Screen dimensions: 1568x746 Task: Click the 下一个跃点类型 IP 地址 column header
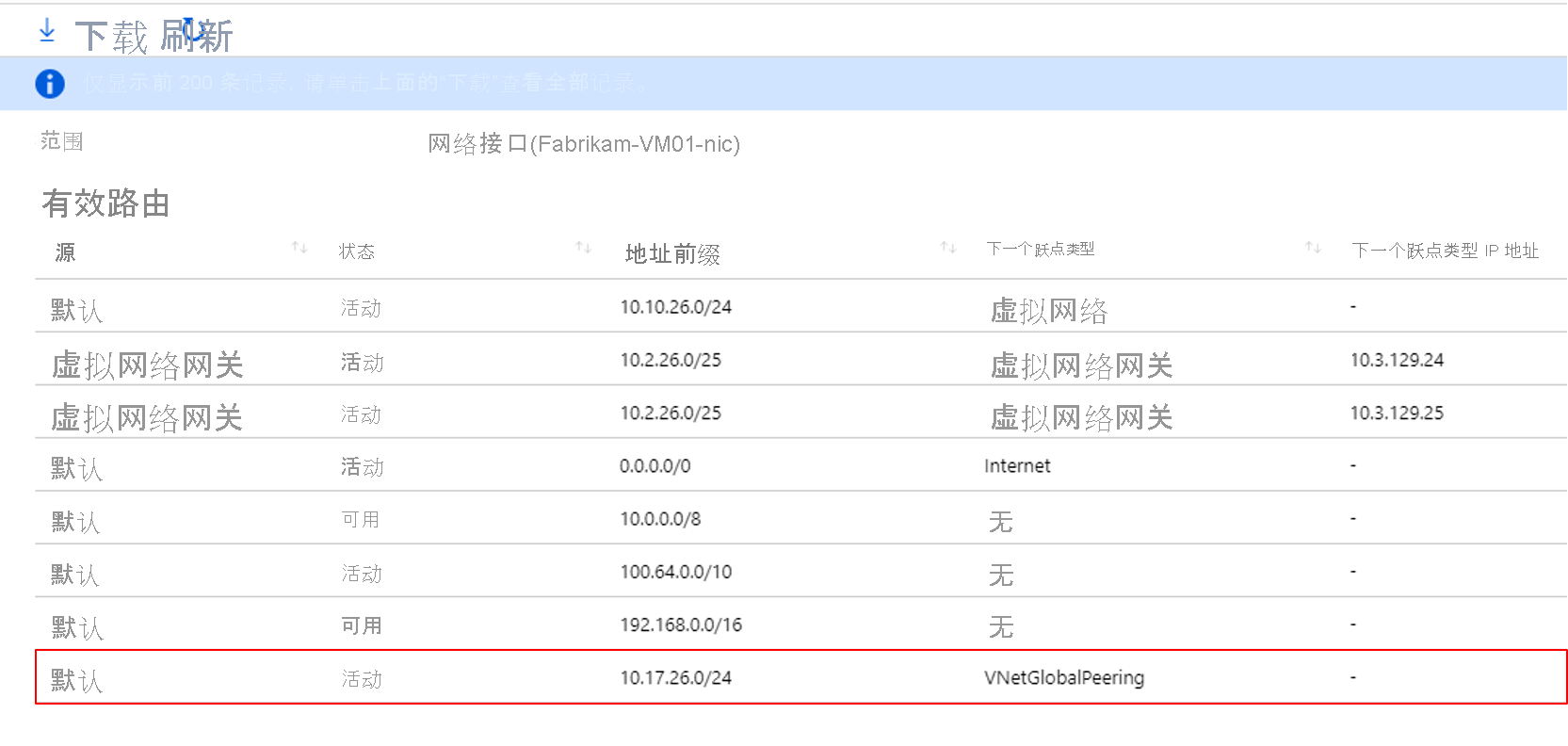coord(1445,251)
